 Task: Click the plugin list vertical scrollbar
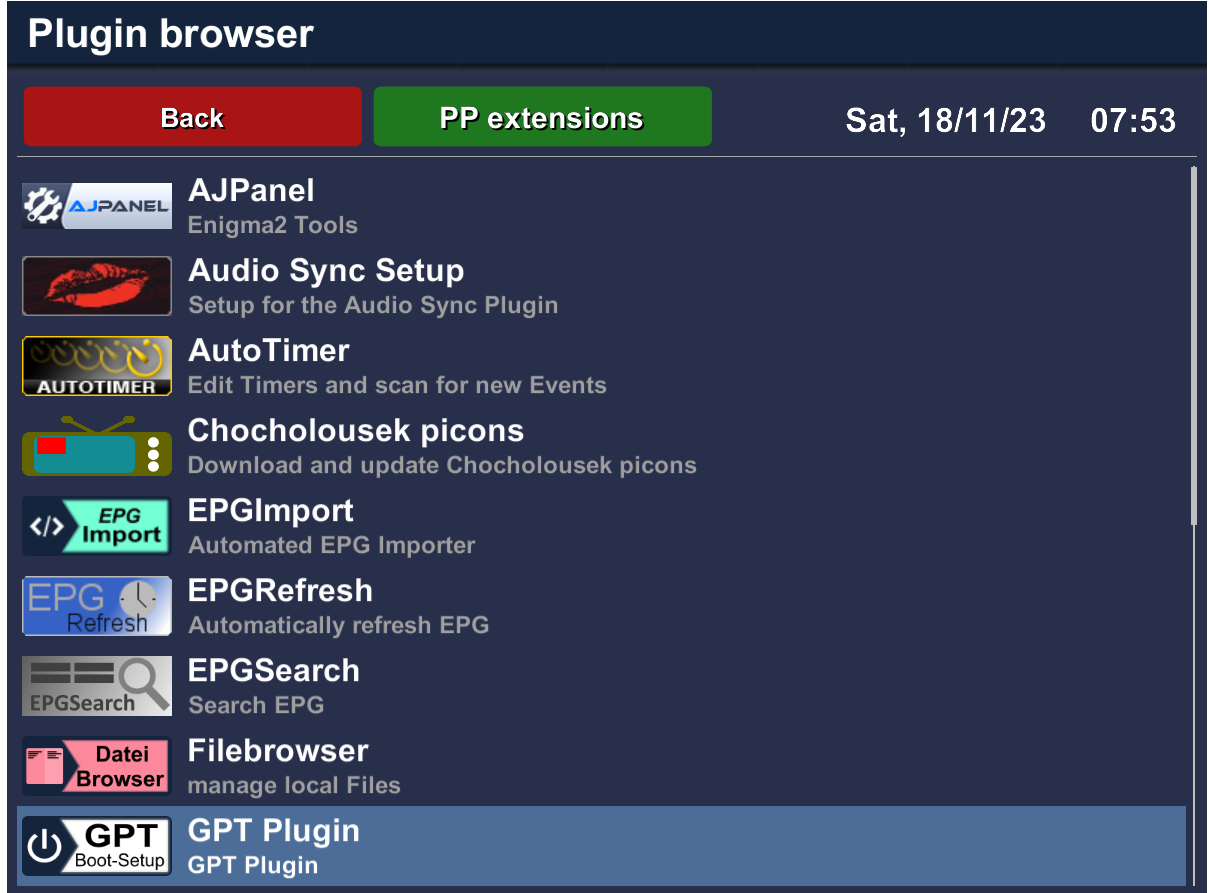coord(1193,346)
